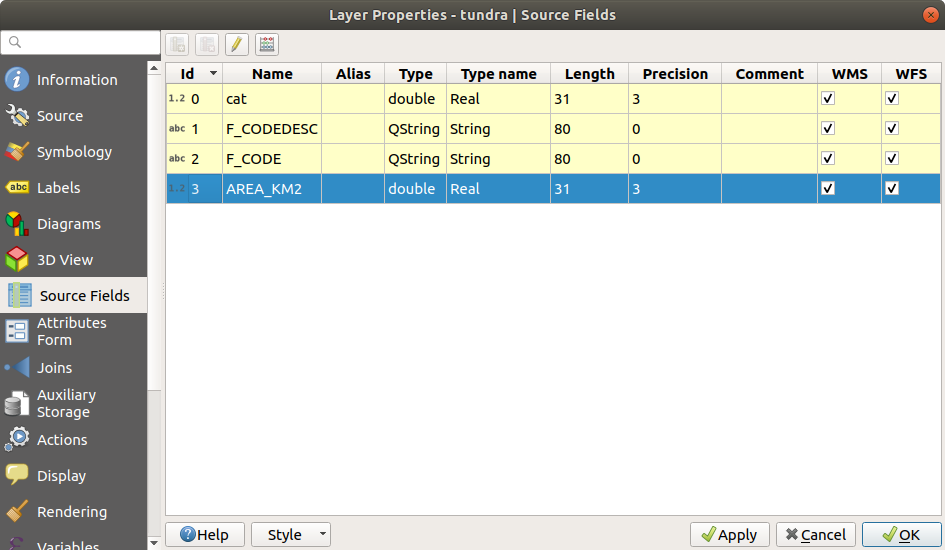Click the Name column header
Screen dimensions: 945x550
point(272,73)
